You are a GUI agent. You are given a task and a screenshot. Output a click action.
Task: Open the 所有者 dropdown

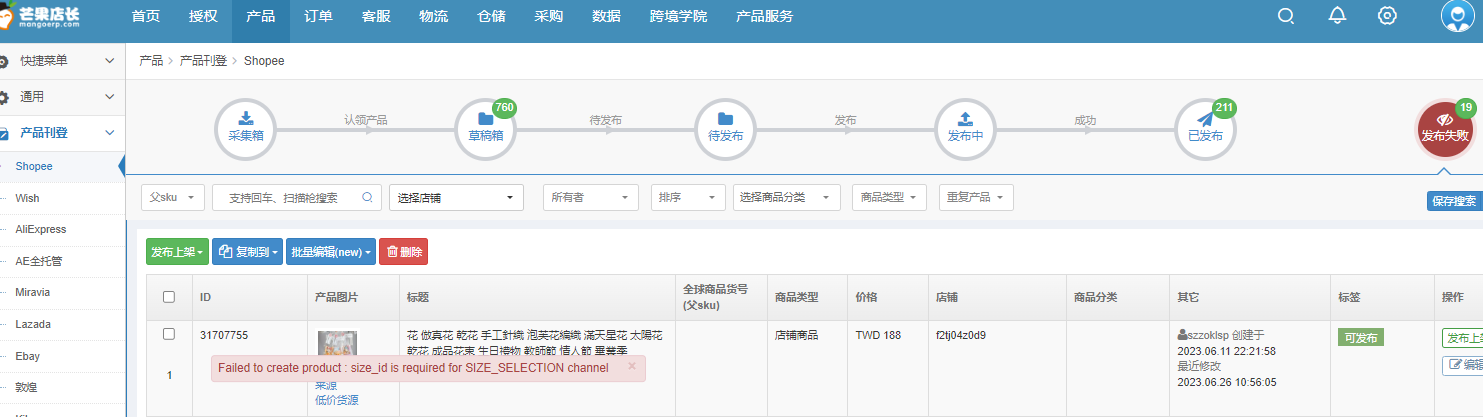click(591, 198)
